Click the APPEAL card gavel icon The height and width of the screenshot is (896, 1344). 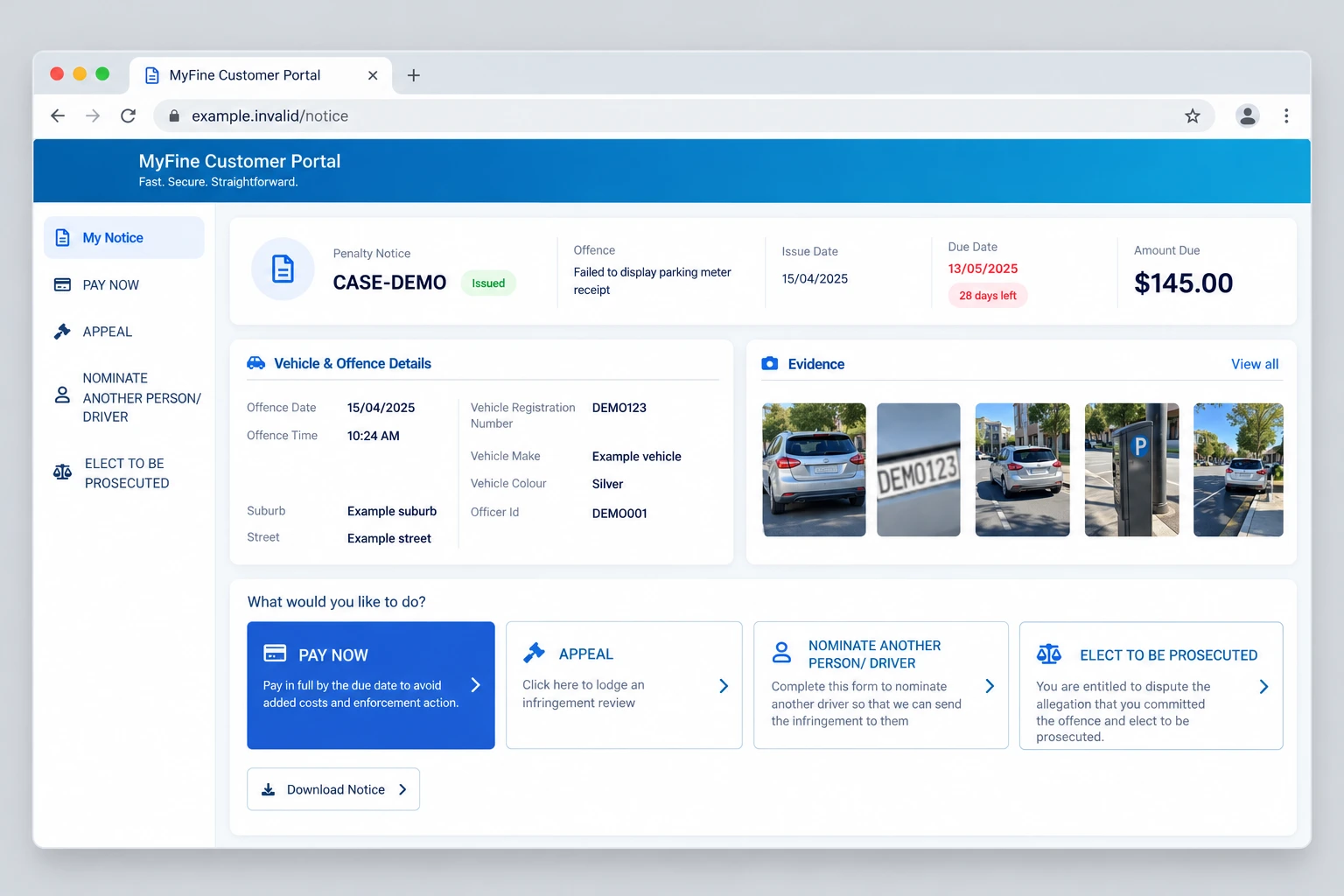click(x=534, y=653)
